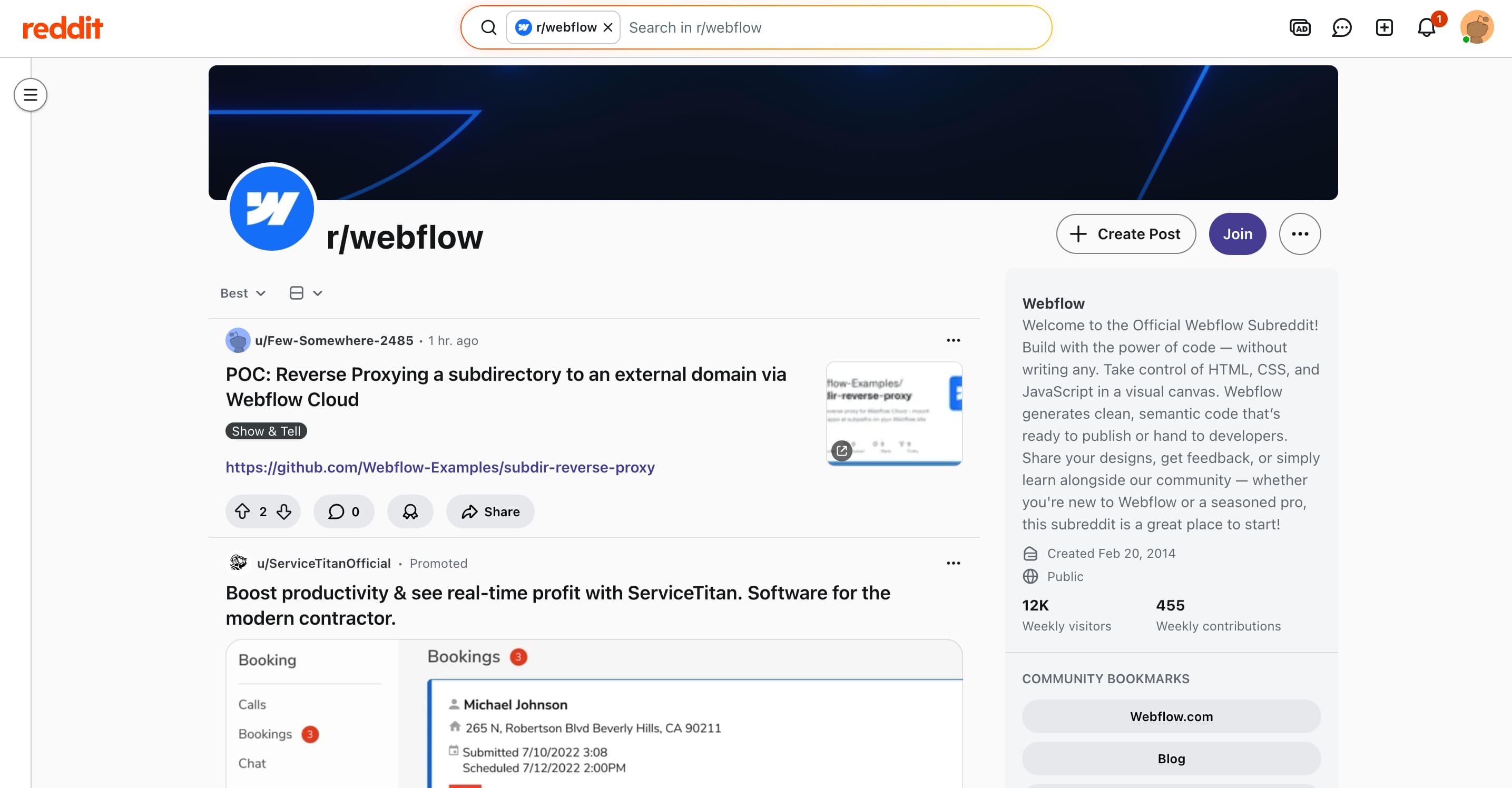
Task: Open comments on the POC post
Action: (x=343, y=511)
